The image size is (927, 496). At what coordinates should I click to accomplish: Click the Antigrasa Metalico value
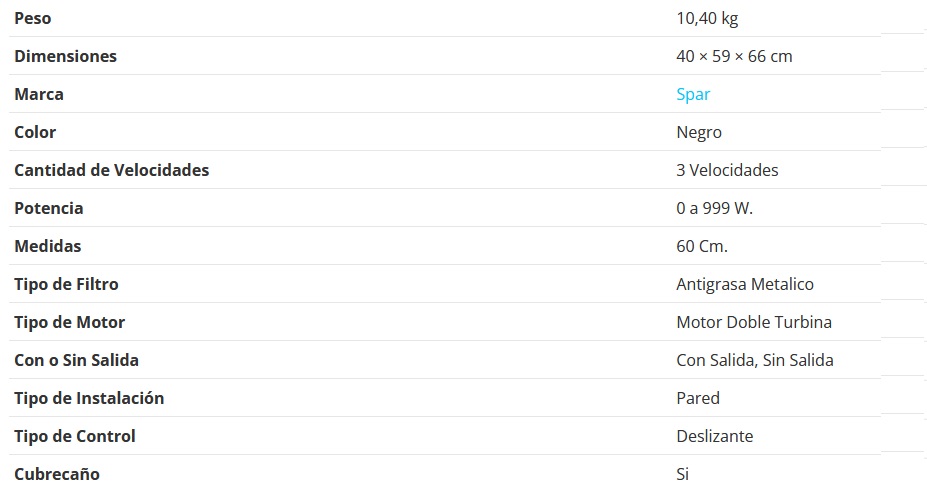[745, 284]
